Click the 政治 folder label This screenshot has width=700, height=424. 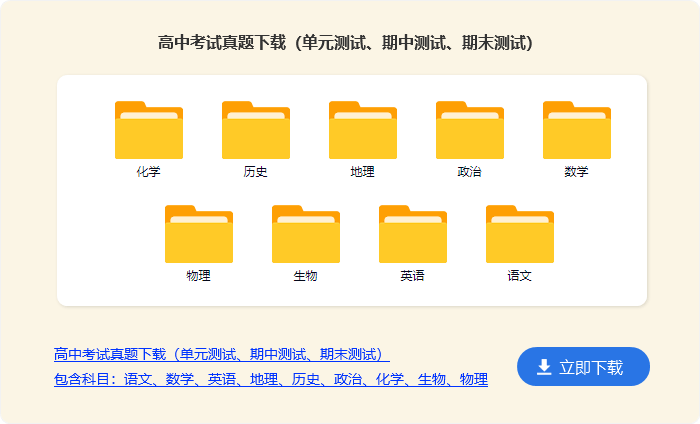pos(470,171)
